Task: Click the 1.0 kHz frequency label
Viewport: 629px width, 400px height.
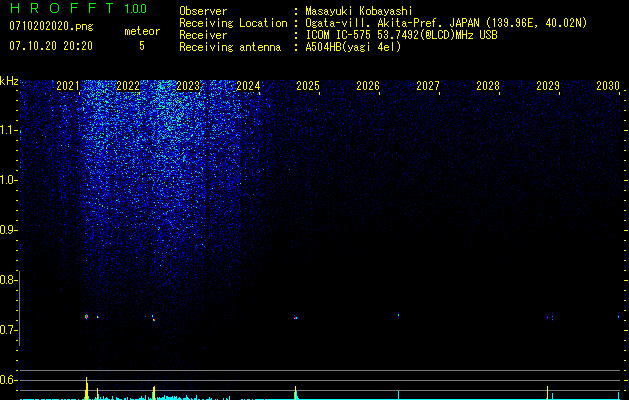Action: tap(8, 180)
